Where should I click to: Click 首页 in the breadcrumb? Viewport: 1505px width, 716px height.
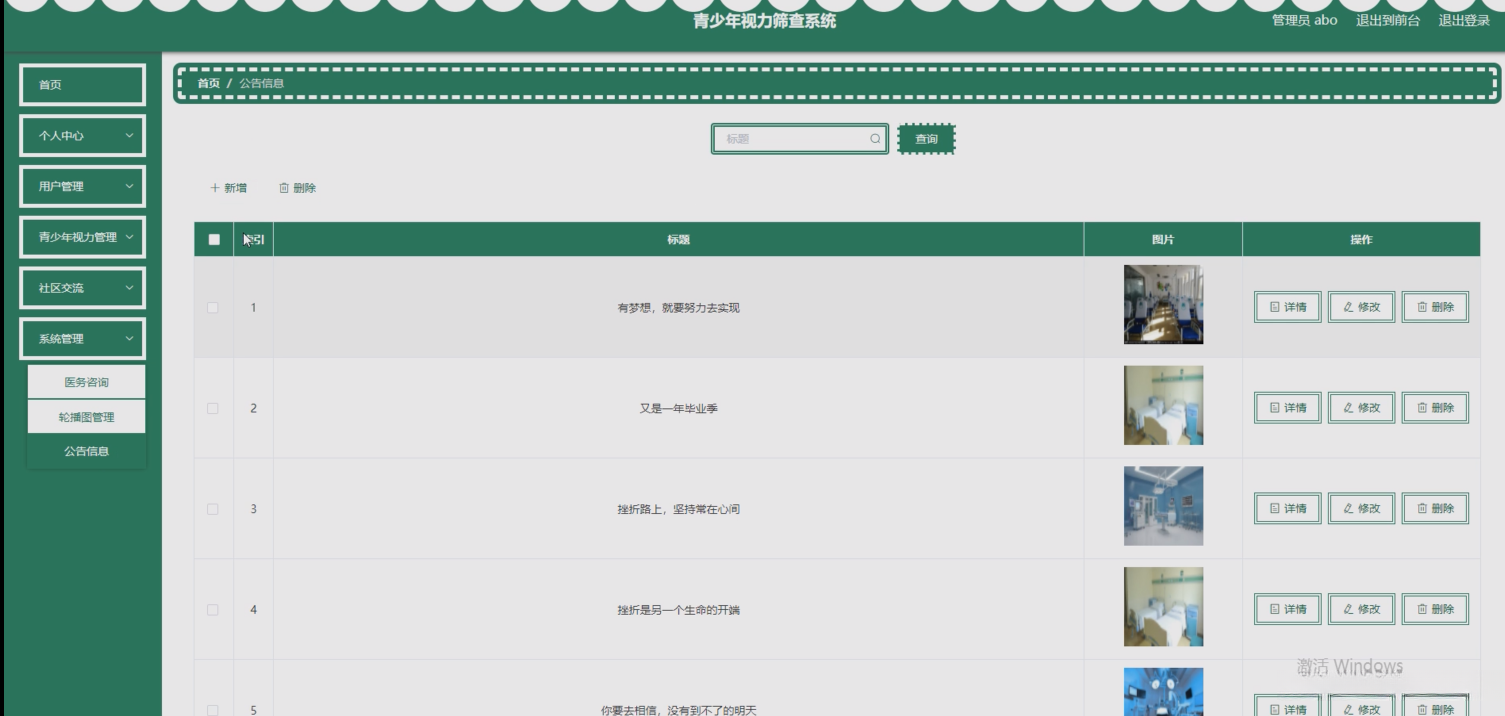[x=208, y=83]
